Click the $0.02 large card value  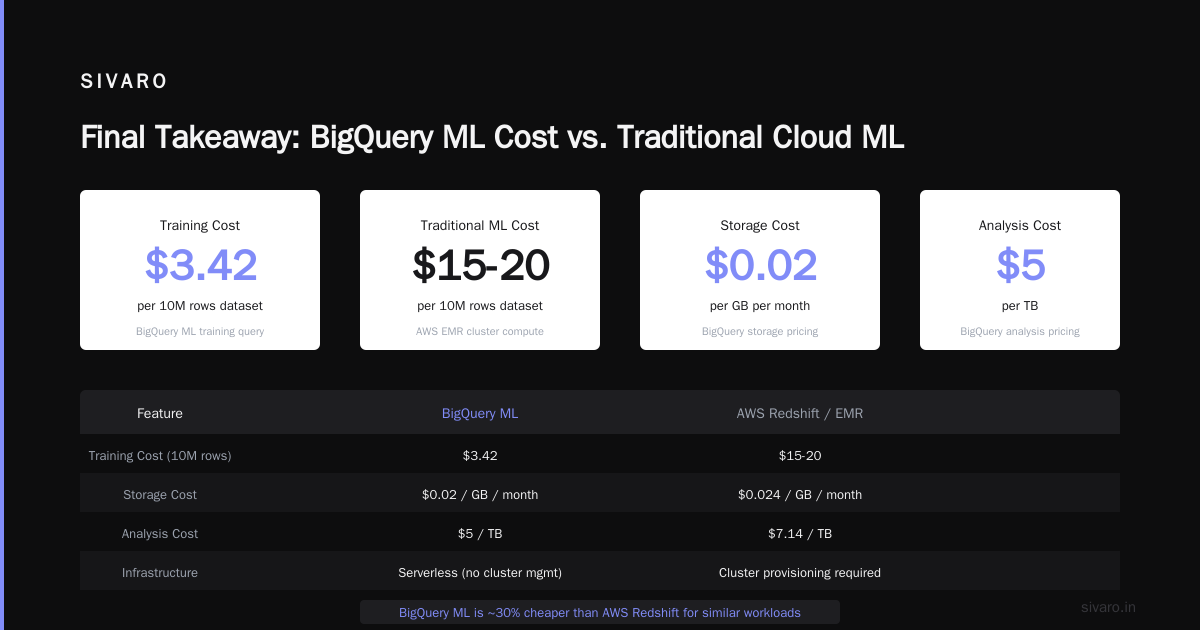(761, 265)
